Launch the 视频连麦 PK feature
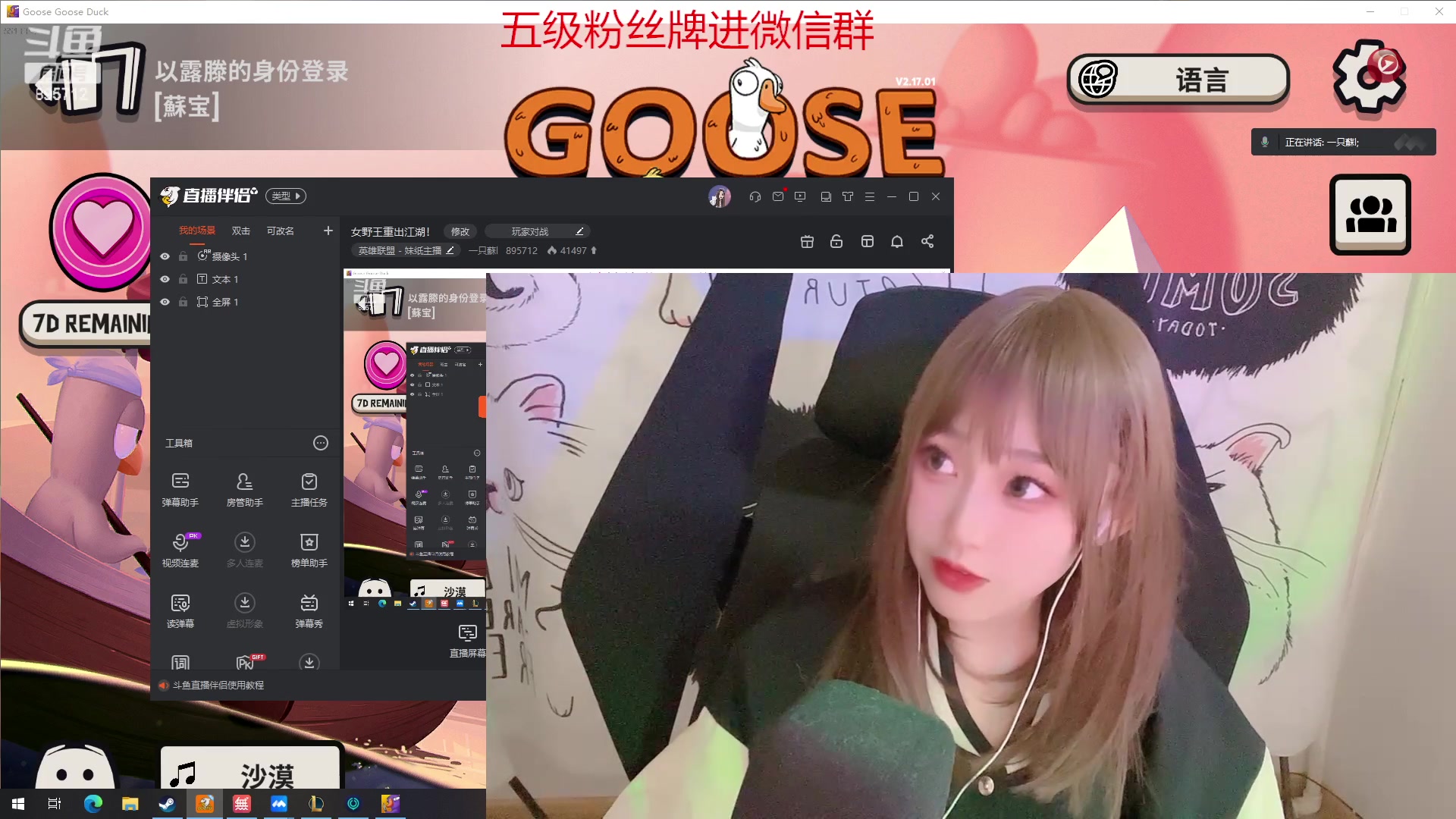Image resolution: width=1456 pixels, height=819 pixels. pyautogui.click(x=180, y=550)
